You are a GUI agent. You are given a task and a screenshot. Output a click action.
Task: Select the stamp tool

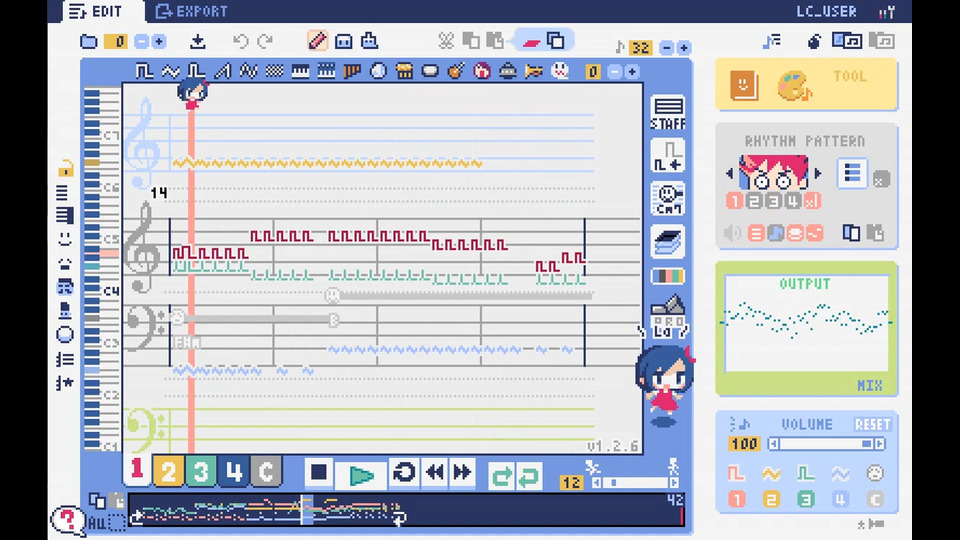pyautogui.click(x=369, y=41)
